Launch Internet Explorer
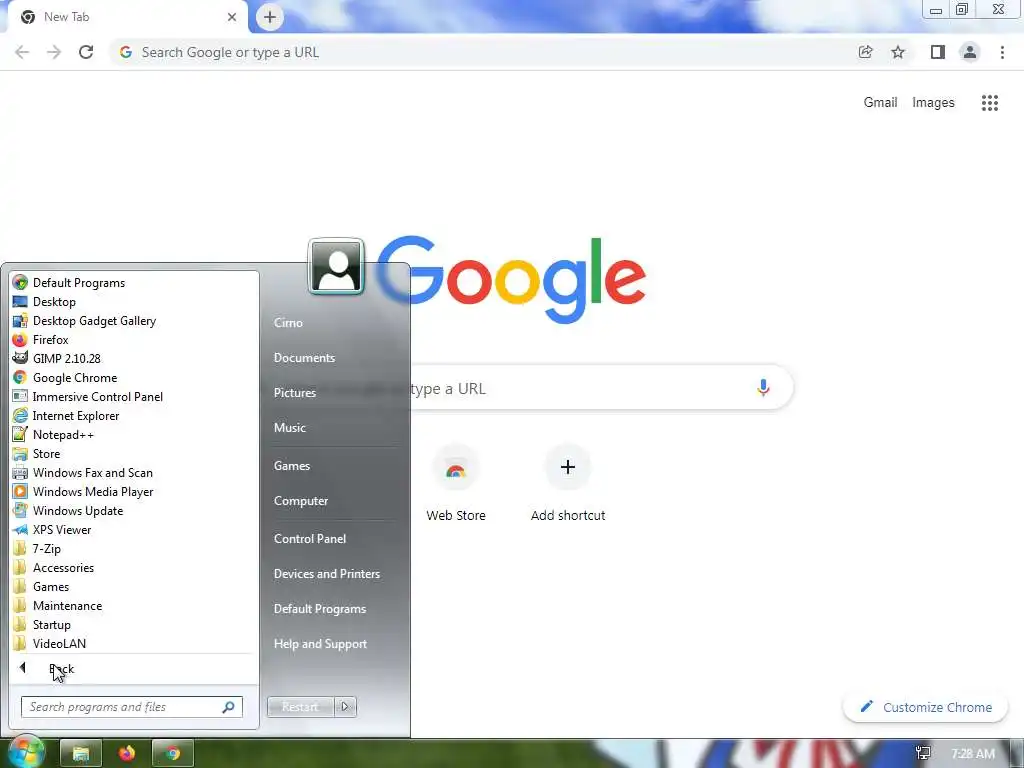1024x768 pixels. (66, 415)
